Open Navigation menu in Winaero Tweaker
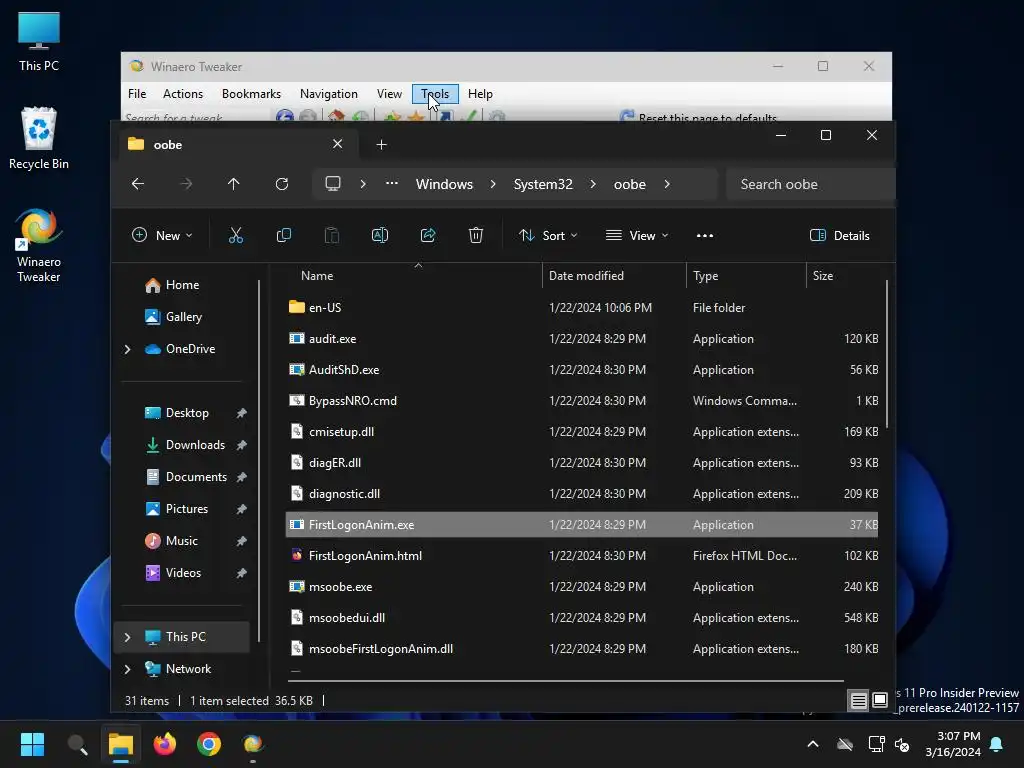This screenshot has height=768, width=1024. click(x=328, y=94)
